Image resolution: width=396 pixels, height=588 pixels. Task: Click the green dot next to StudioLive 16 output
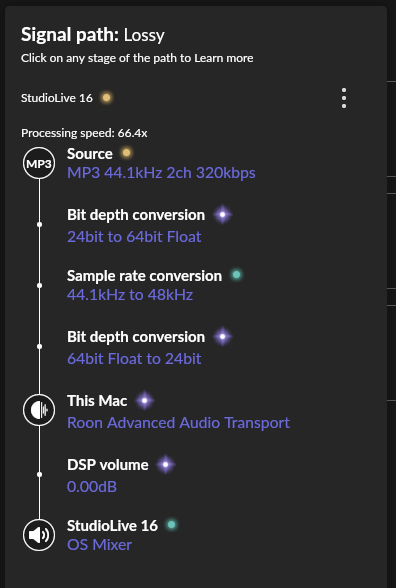pyautogui.click(x=171, y=525)
